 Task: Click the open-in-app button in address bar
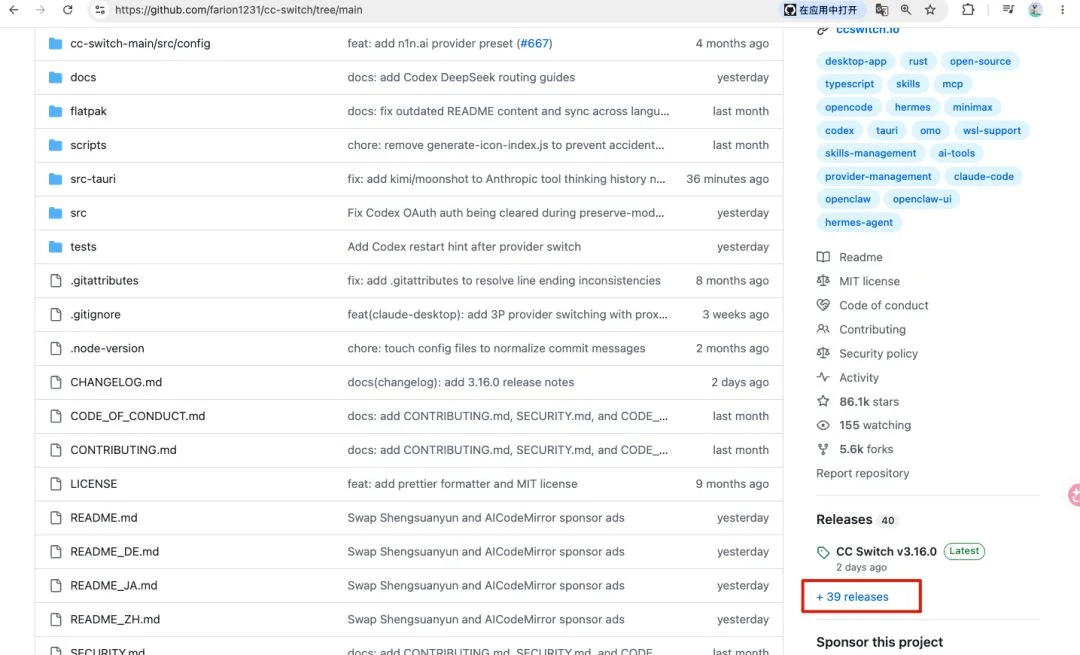[x=821, y=10]
